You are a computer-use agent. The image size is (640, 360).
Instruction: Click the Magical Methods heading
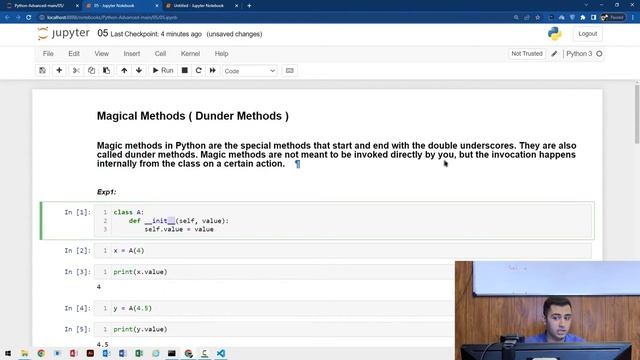coord(193,116)
